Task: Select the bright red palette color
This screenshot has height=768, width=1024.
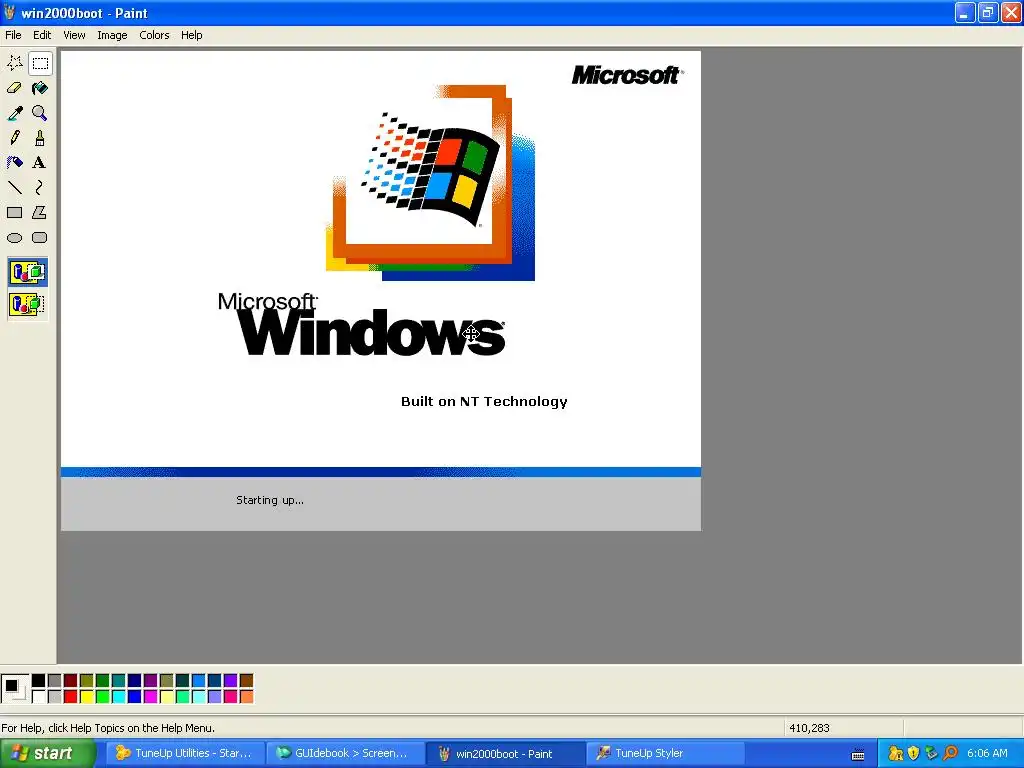Action: tap(71, 697)
